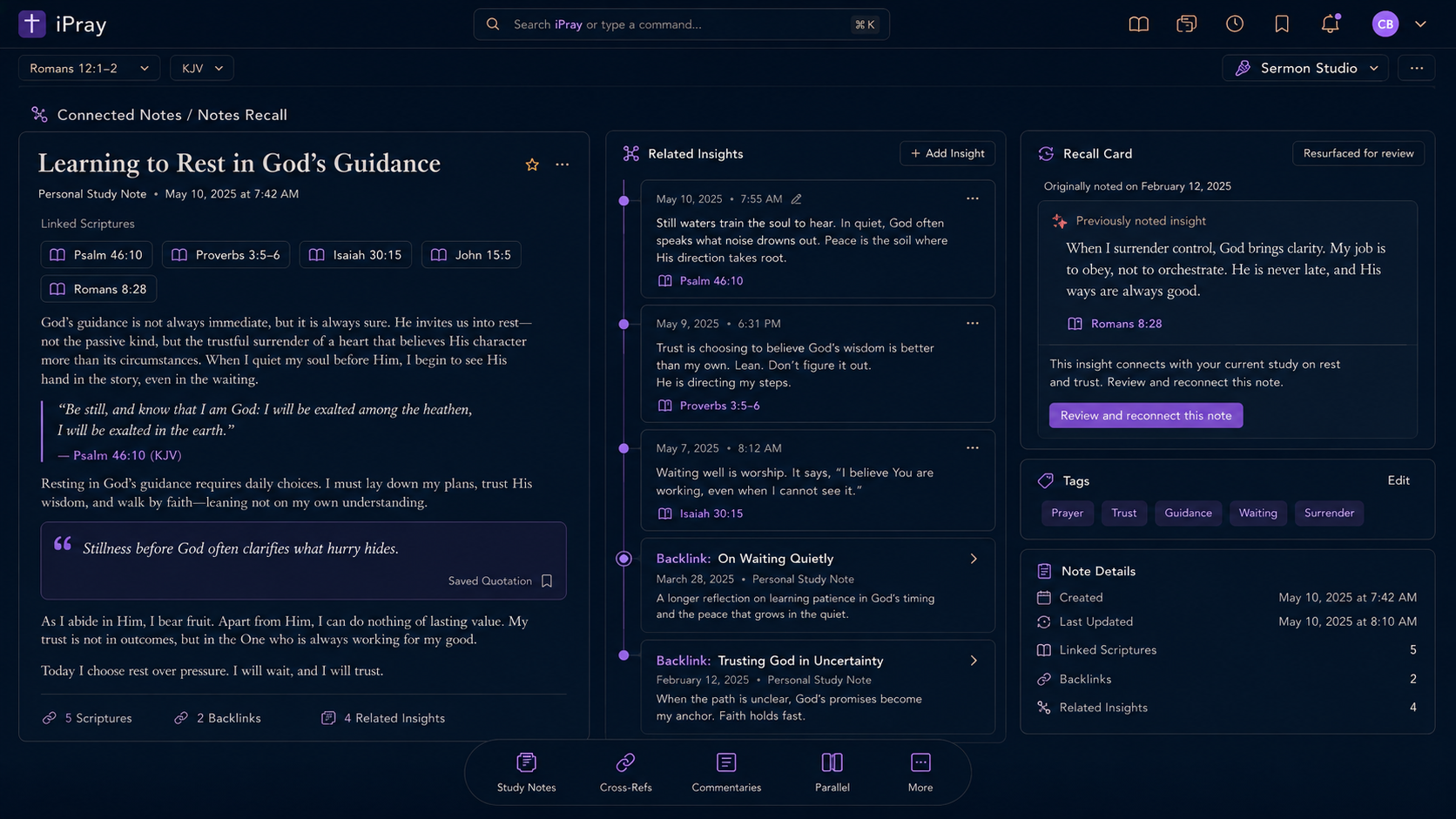Switch to the Cross-Refs tab
The image size is (1456, 819).
[625, 773]
